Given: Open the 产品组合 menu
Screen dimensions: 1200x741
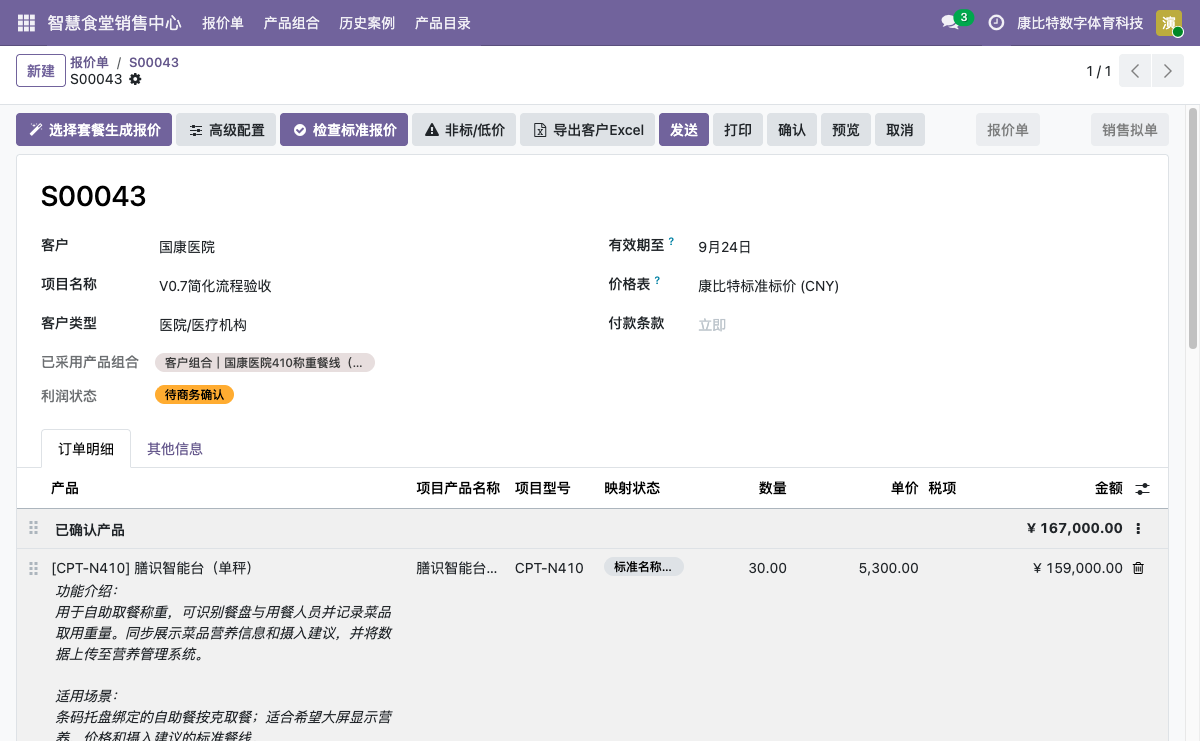Looking at the screenshot, I should [x=291, y=23].
